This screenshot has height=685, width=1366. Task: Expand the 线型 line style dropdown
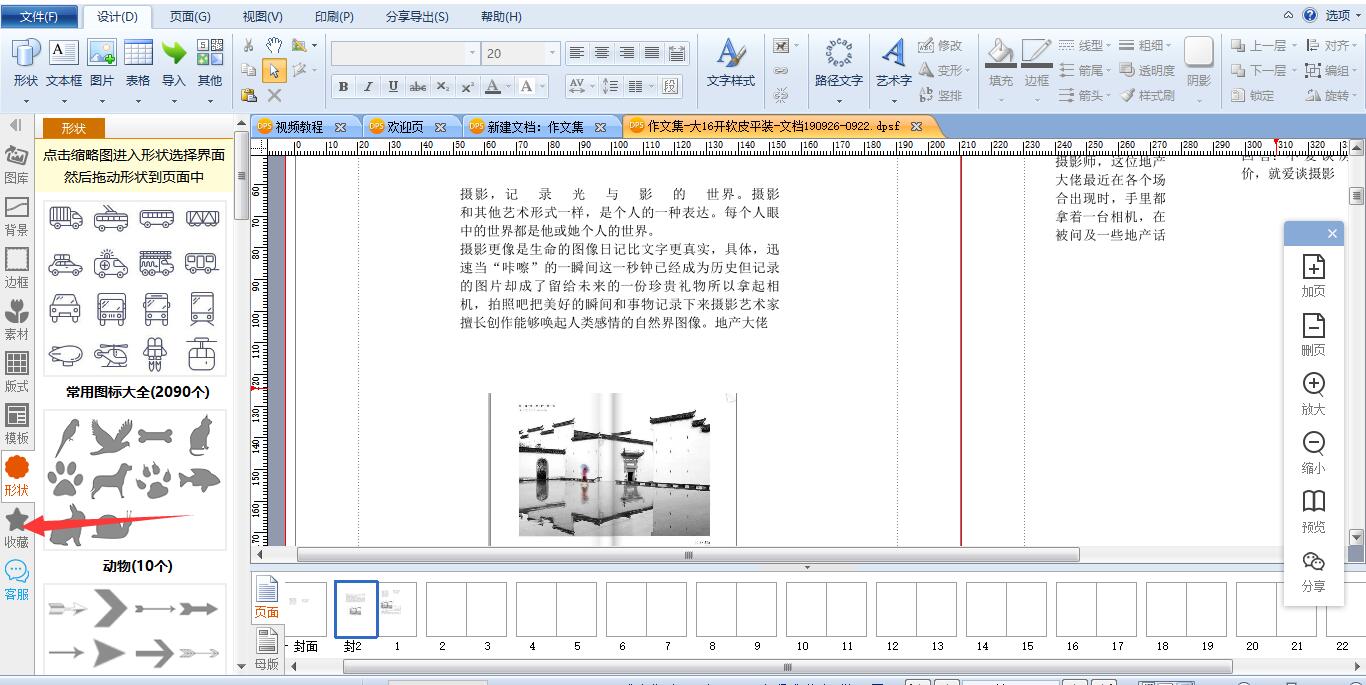(1109, 46)
